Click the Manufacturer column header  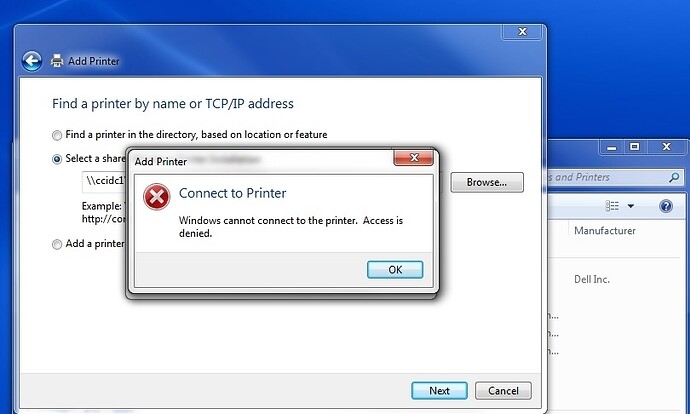tap(605, 231)
